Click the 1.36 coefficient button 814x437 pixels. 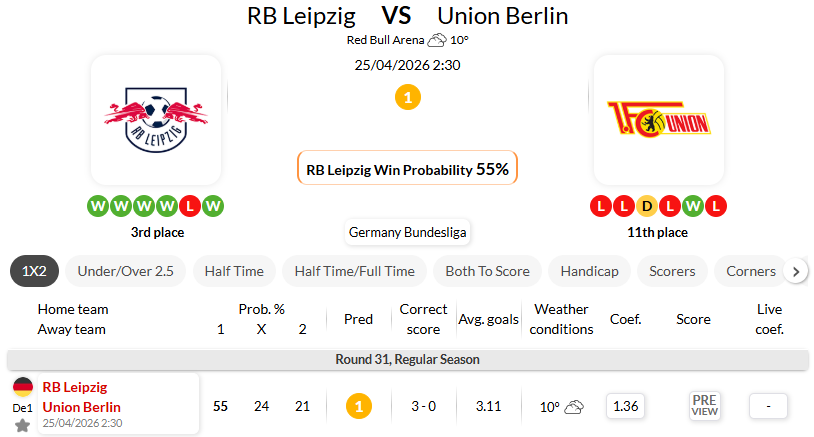click(627, 406)
